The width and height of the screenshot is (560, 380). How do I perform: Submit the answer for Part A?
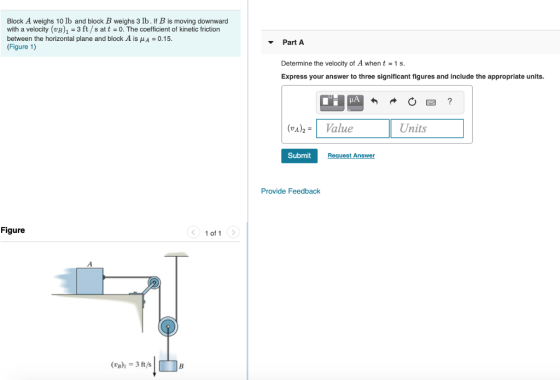(299, 156)
